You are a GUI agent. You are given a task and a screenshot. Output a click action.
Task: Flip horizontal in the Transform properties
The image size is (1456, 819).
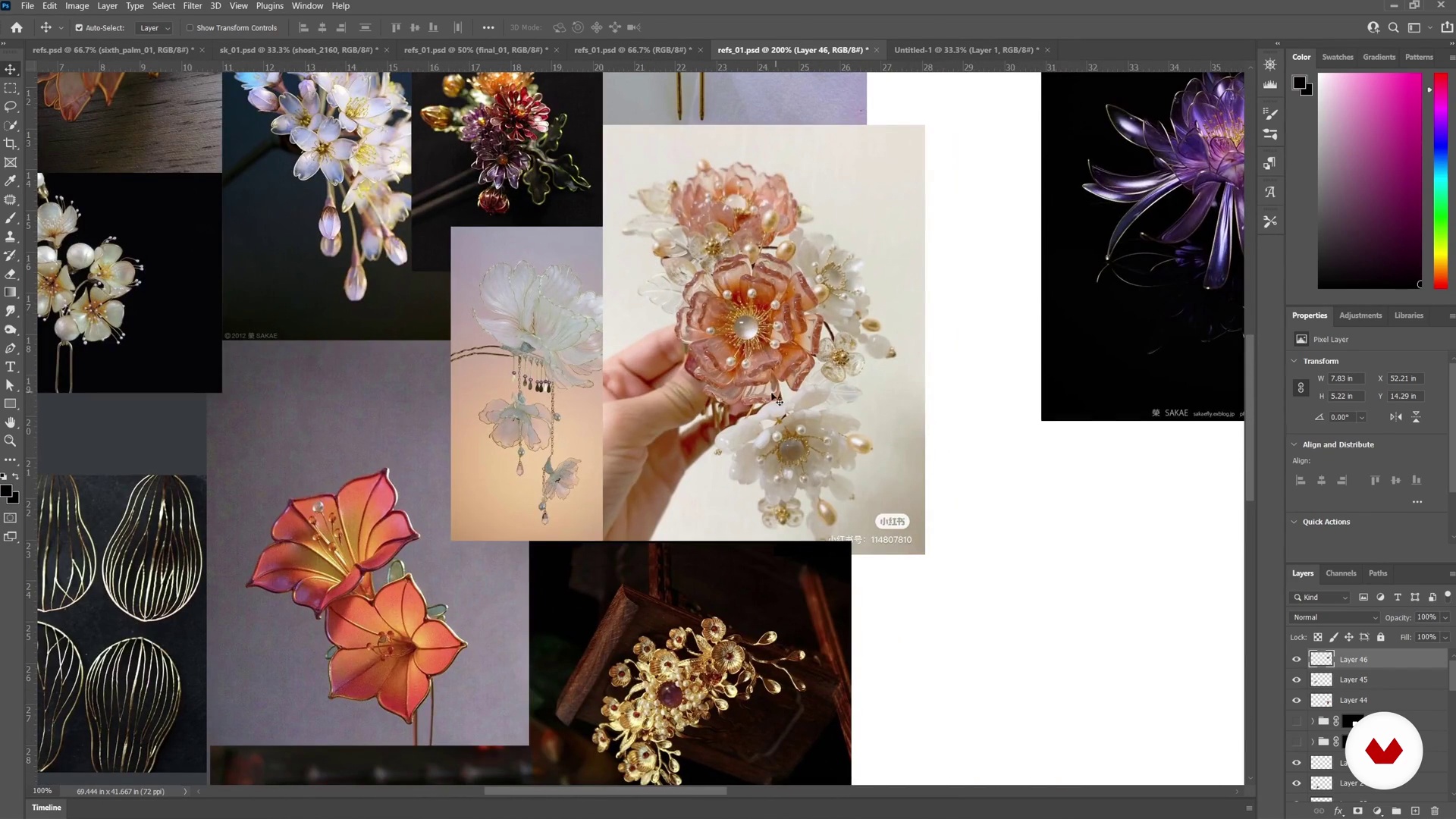[1395, 417]
